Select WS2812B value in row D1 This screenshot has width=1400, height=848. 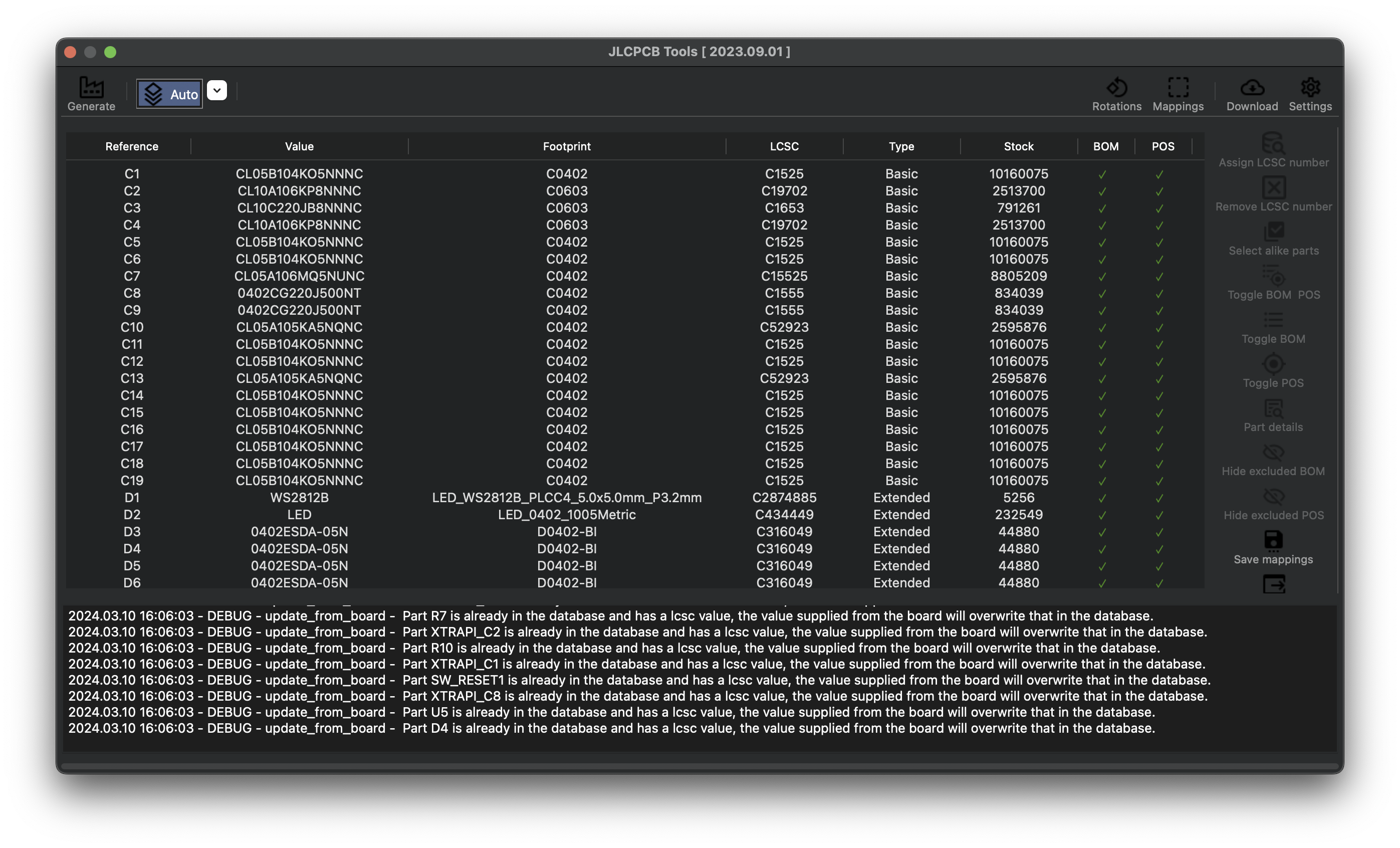pos(300,498)
